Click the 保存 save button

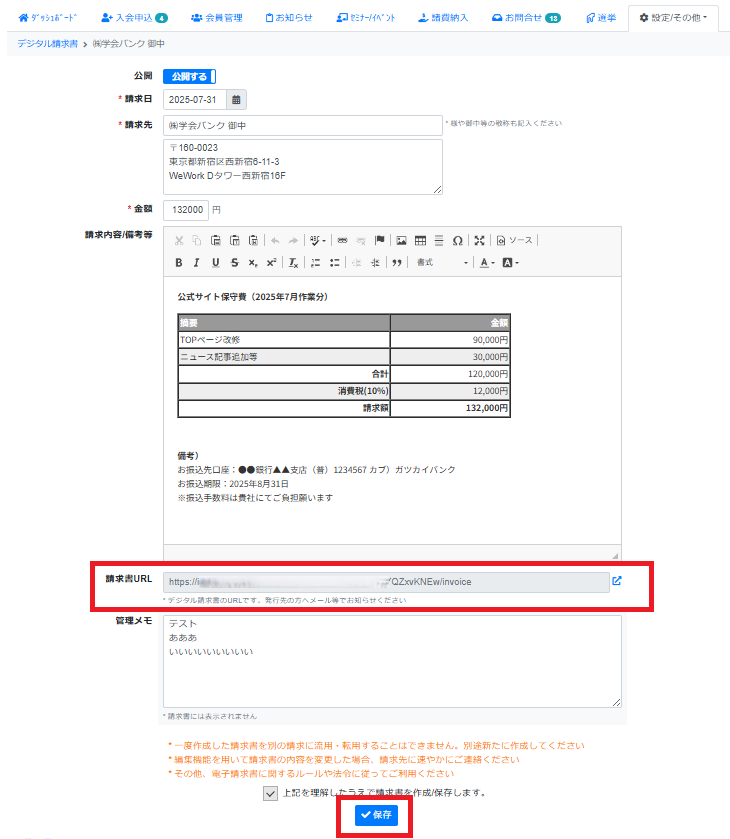pos(376,816)
